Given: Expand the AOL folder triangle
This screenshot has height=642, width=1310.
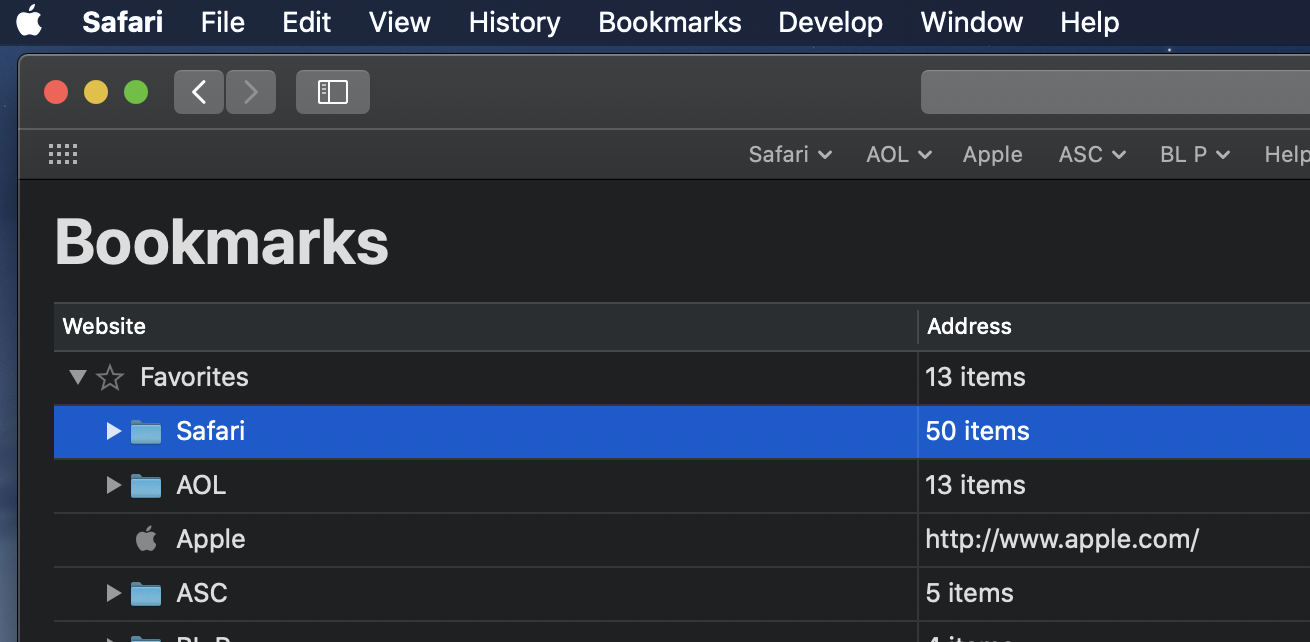Looking at the screenshot, I should [x=113, y=485].
